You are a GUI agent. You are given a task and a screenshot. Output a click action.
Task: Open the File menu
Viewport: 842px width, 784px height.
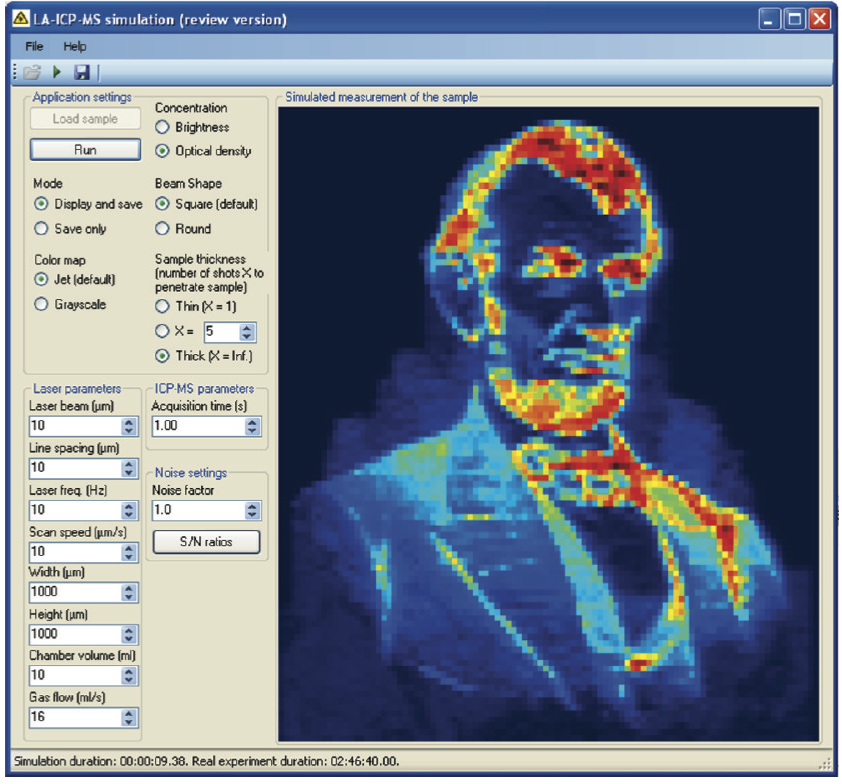pyautogui.click(x=34, y=46)
